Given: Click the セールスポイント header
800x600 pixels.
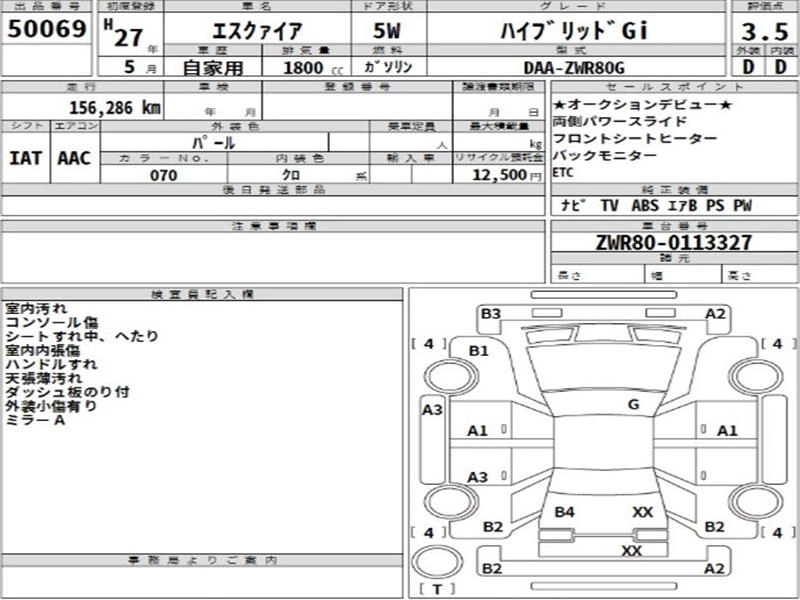Looking at the screenshot, I should (674, 87).
